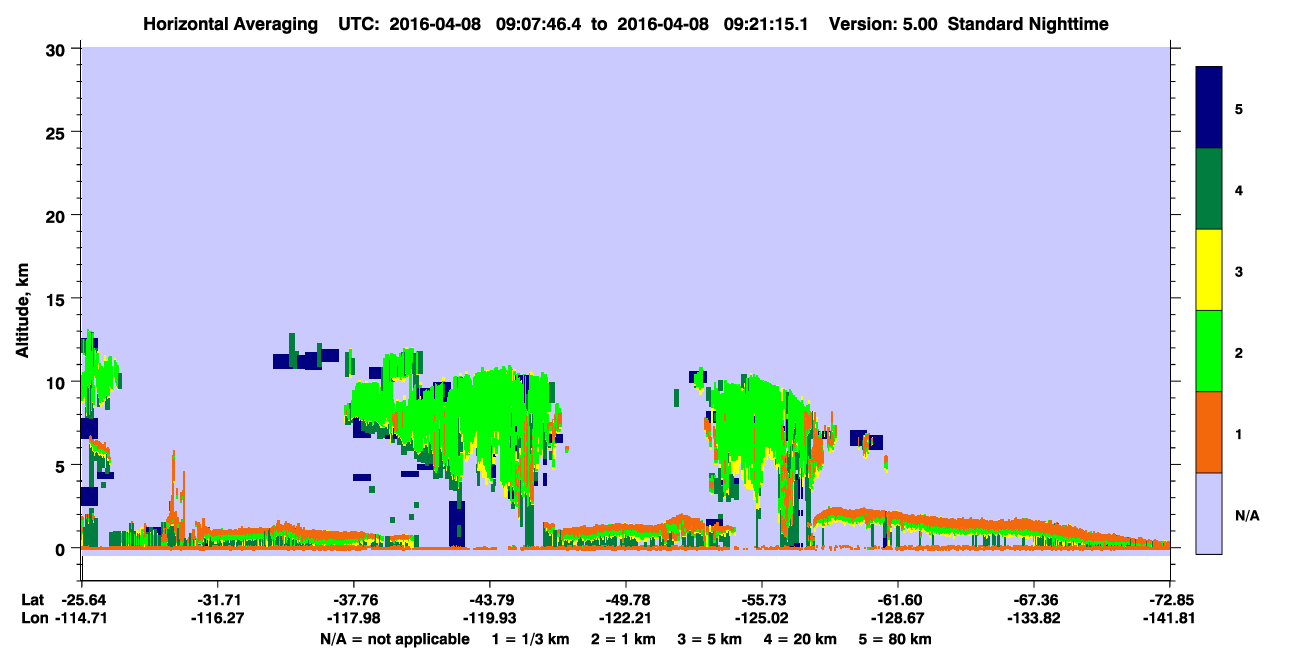The image size is (1300, 667).
Task: Click the bright green colorbar segment labeled 2
Action: pyautogui.click(x=1209, y=351)
